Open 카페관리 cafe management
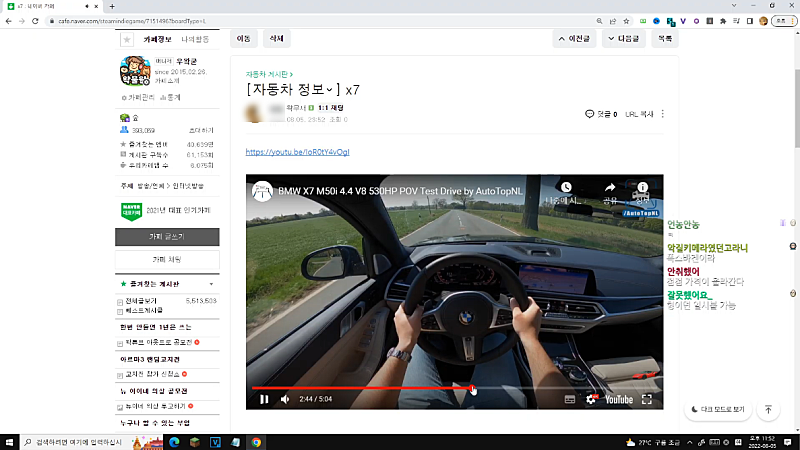This screenshot has width=800, height=450. (138, 97)
